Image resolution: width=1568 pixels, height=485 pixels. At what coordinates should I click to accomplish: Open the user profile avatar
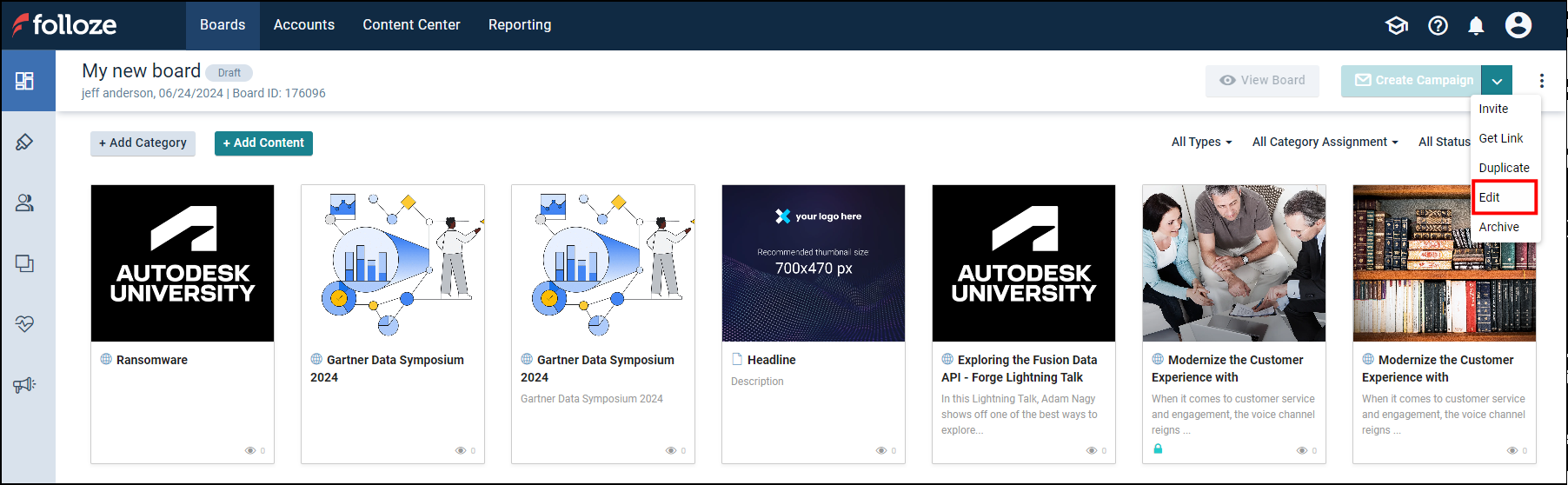tap(1518, 25)
